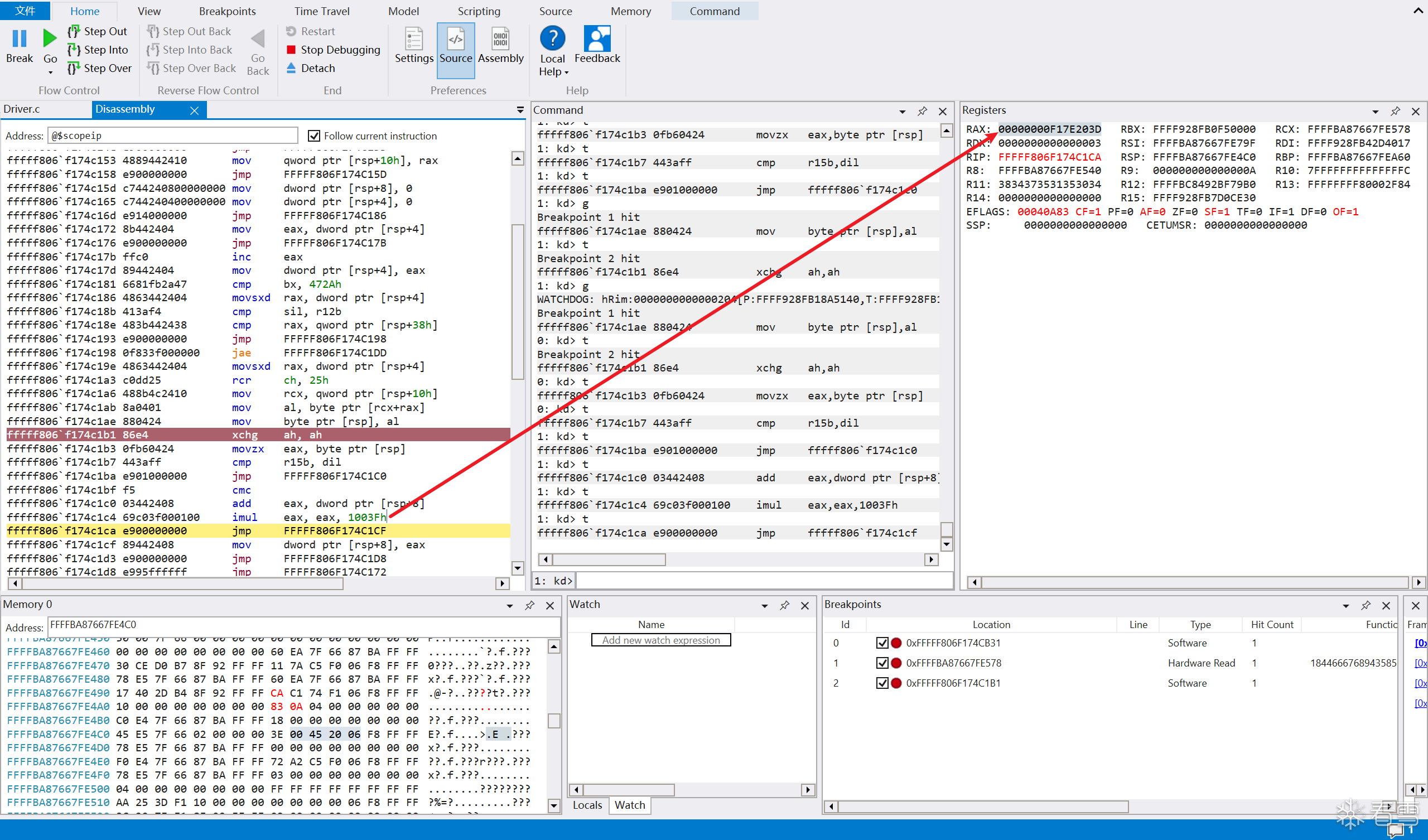This screenshot has height=840, width=1428.
Task: Click Step Into in Flow Control
Action: click(x=98, y=50)
